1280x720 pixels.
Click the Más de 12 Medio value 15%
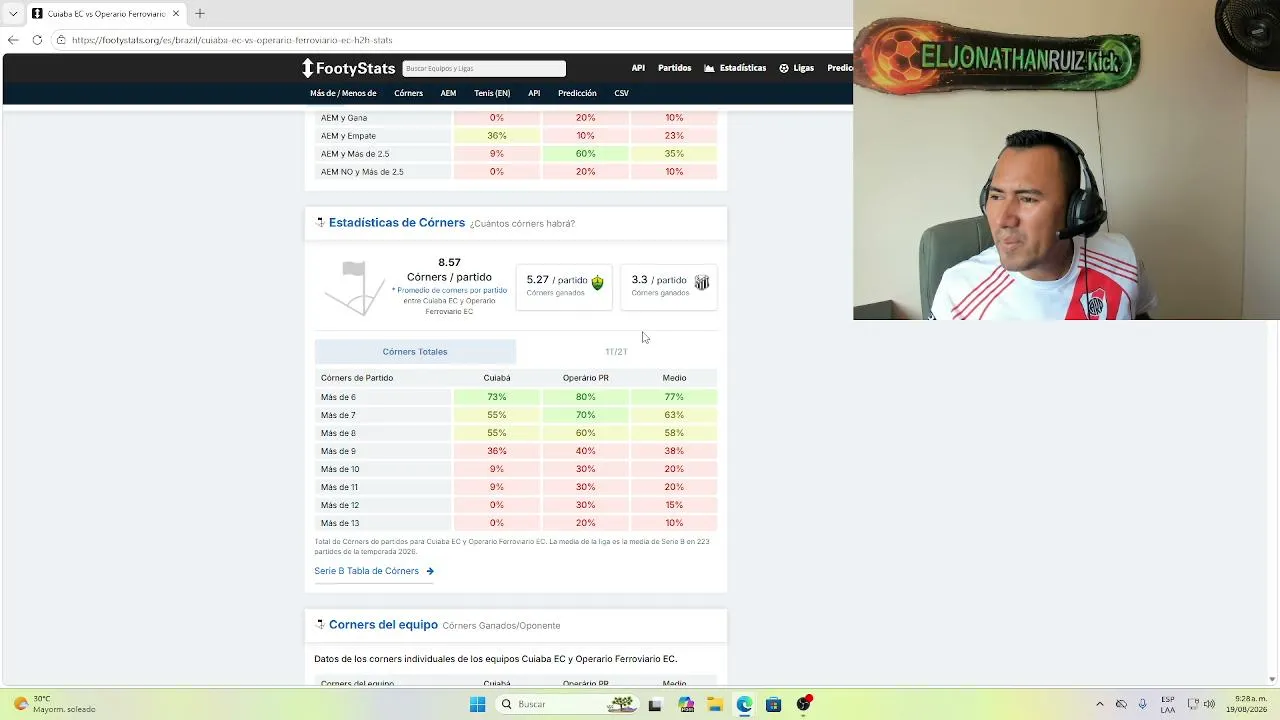coord(674,505)
